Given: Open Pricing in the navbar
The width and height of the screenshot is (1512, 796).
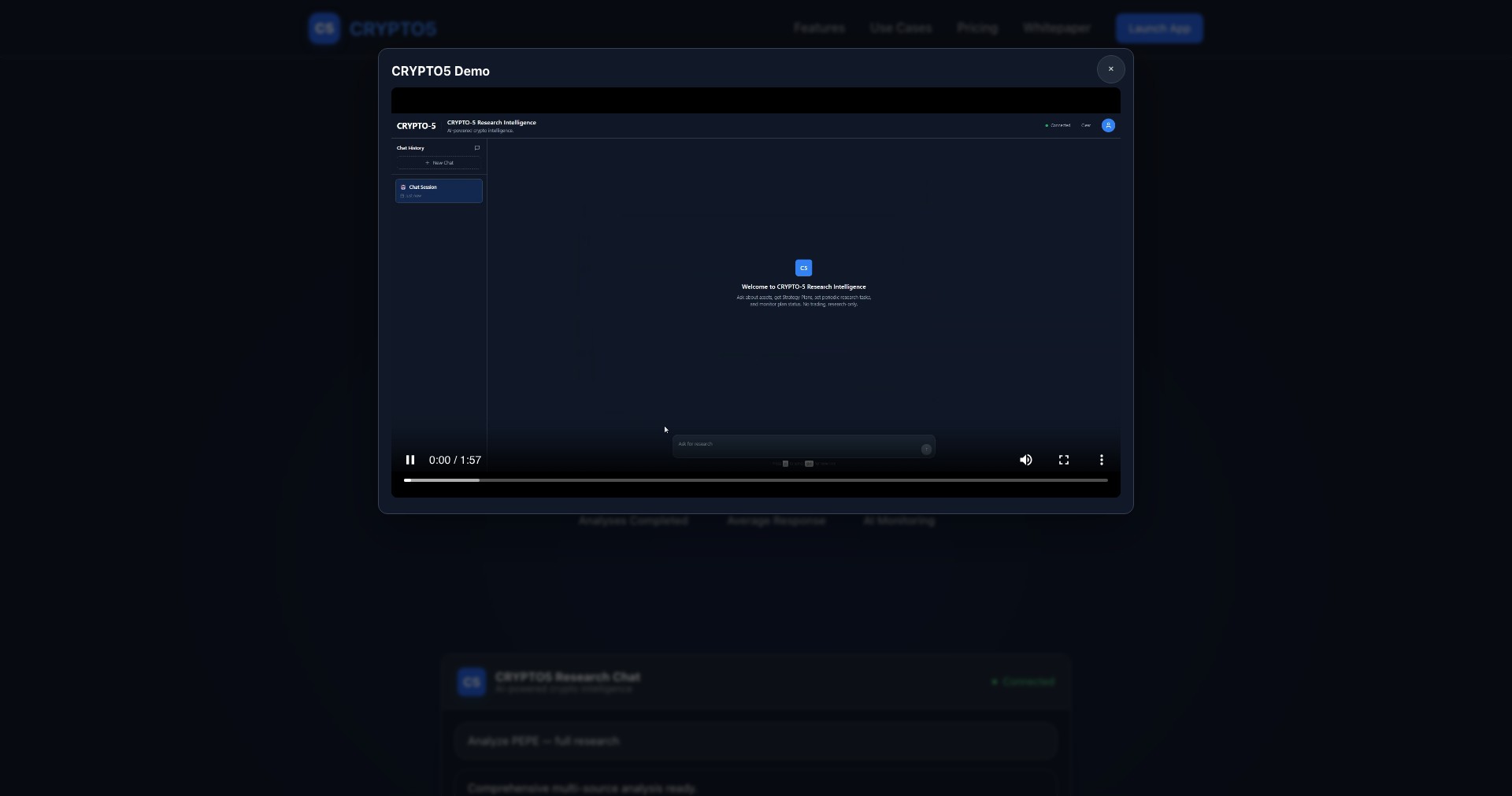Looking at the screenshot, I should [977, 28].
